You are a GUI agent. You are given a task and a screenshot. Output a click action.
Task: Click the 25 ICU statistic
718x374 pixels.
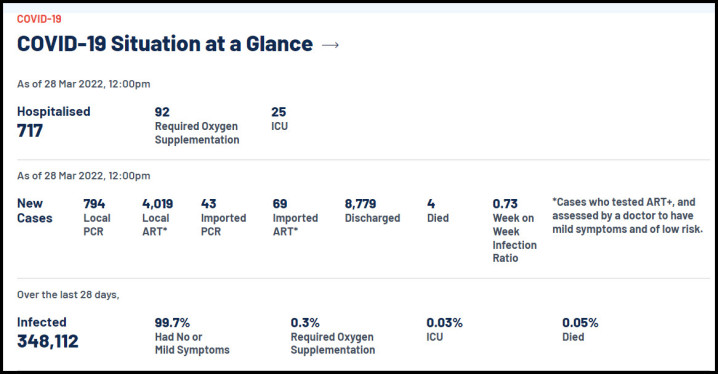coord(279,119)
